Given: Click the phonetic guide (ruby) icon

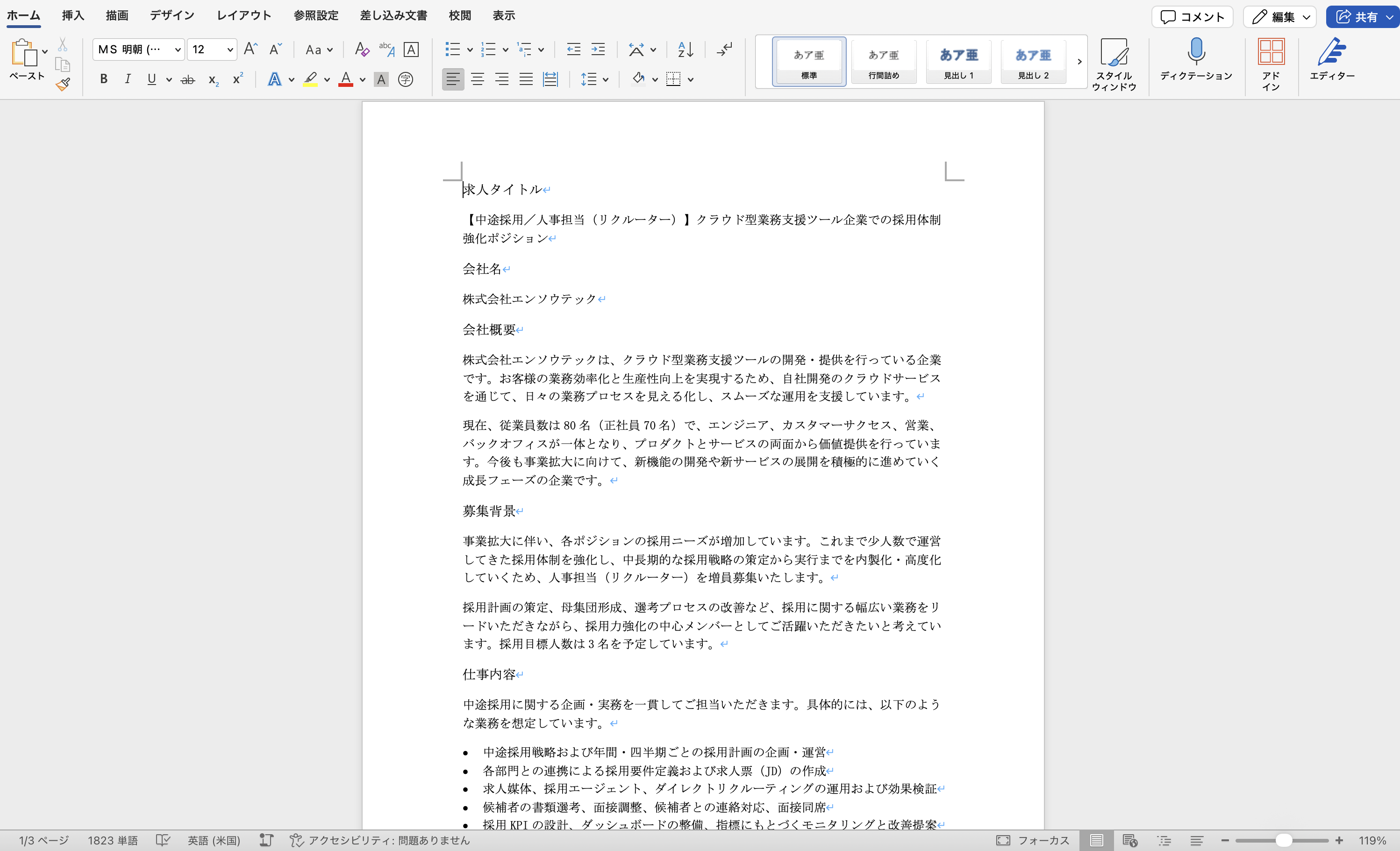Looking at the screenshot, I should click(387, 50).
